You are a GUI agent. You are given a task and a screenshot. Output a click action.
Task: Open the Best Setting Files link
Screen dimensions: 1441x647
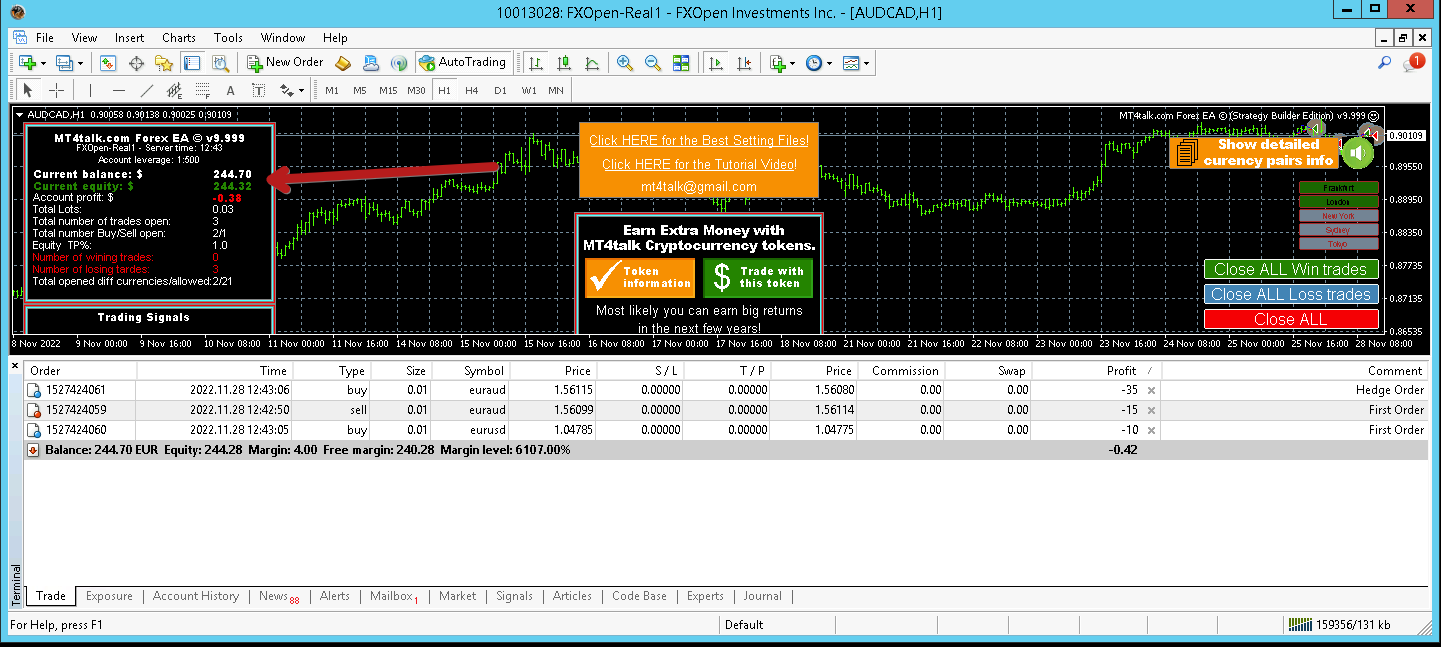pyautogui.click(x=698, y=141)
